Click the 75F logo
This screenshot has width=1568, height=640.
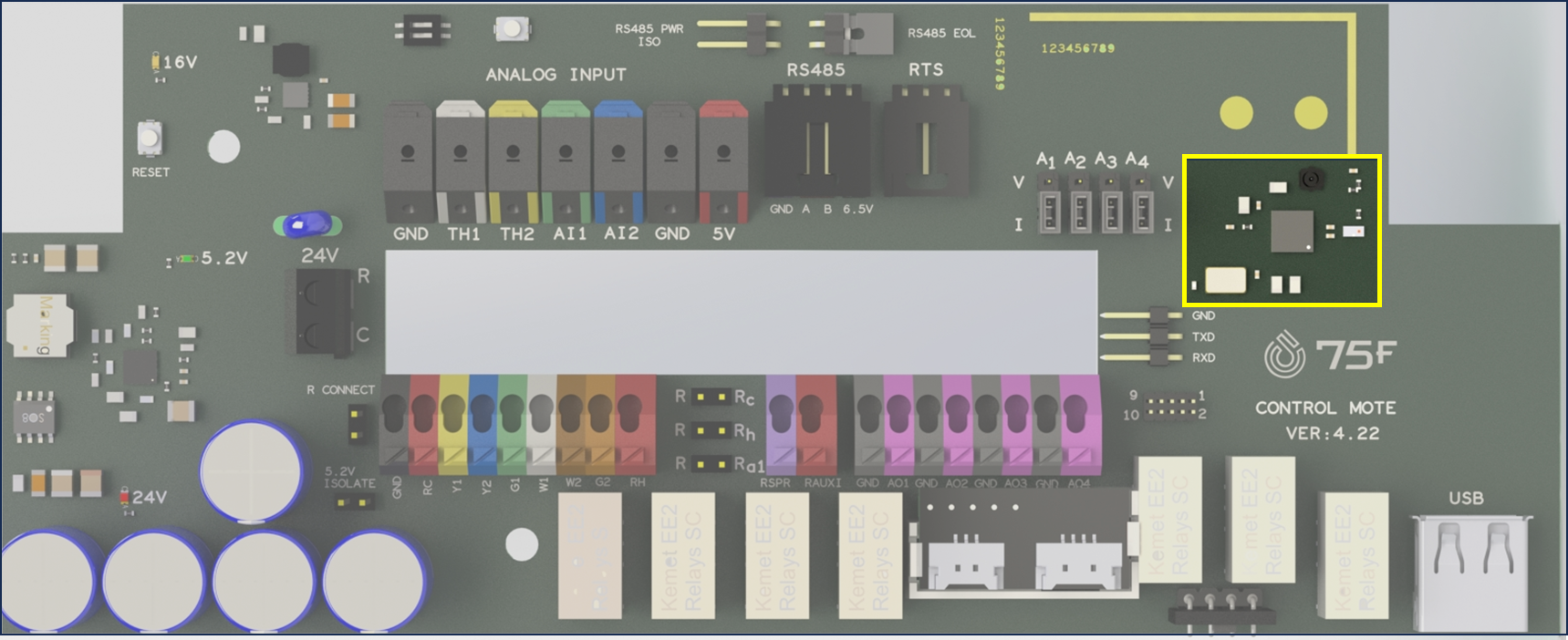(1331, 355)
